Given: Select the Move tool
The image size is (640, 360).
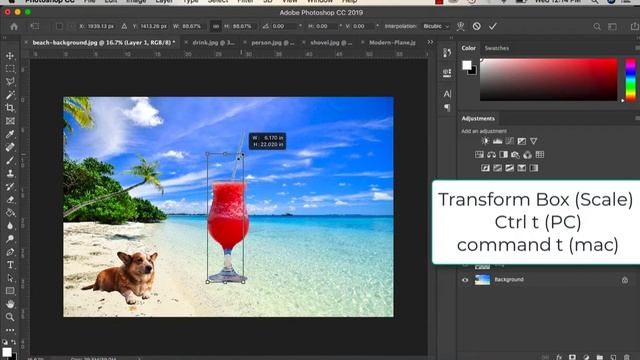Looking at the screenshot, I should pyautogui.click(x=10, y=56).
